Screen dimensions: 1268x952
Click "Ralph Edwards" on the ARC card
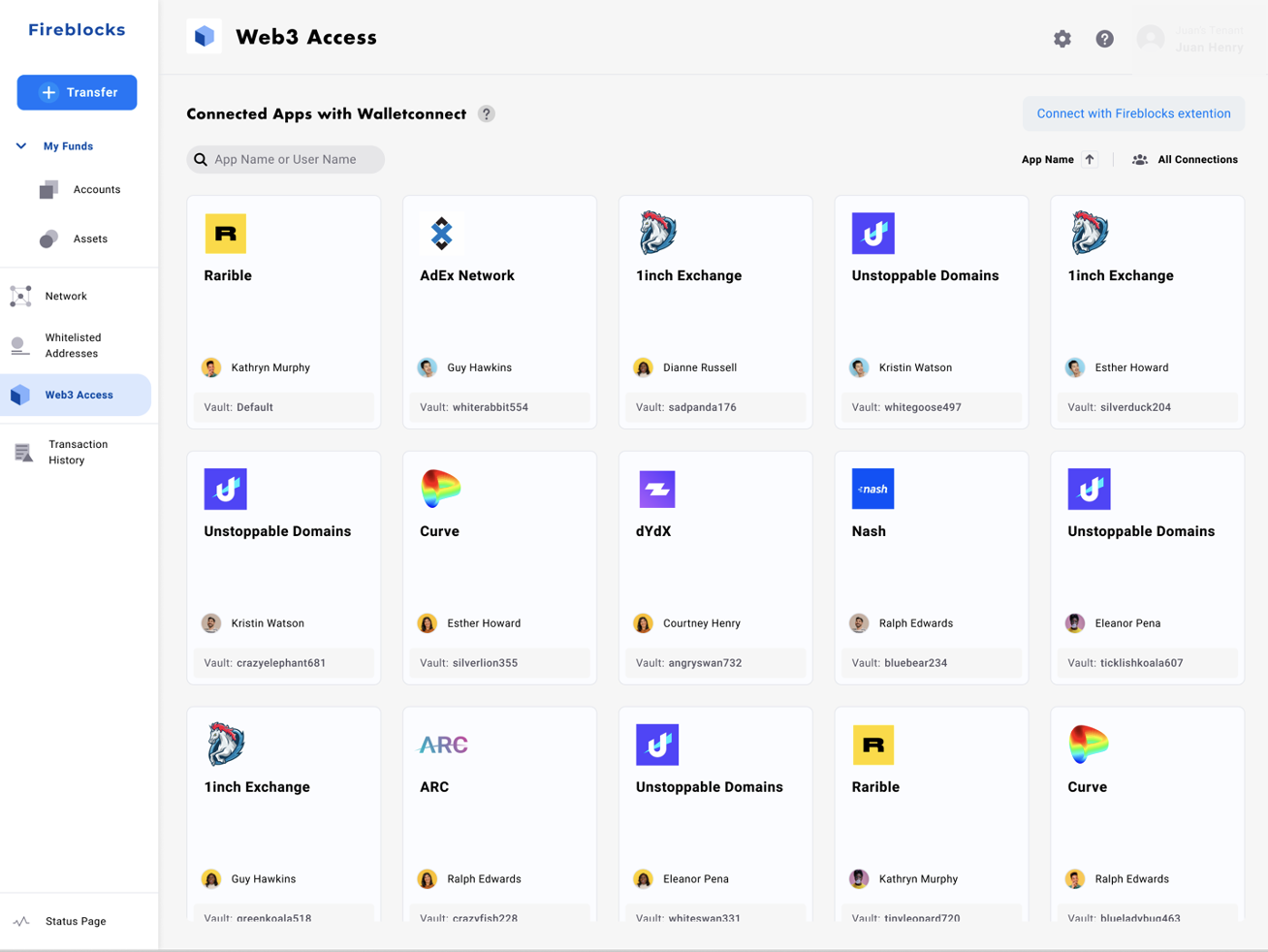click(484, 879)
